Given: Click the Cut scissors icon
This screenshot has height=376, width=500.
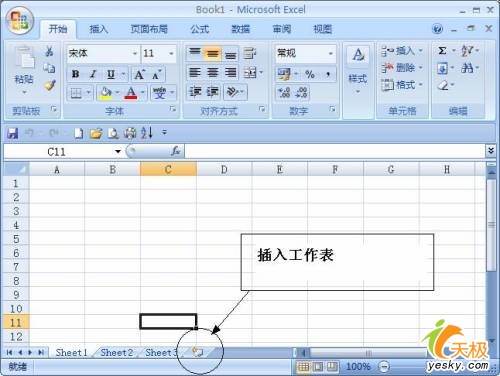Looking at the screenshot, I should click(49, 51).
